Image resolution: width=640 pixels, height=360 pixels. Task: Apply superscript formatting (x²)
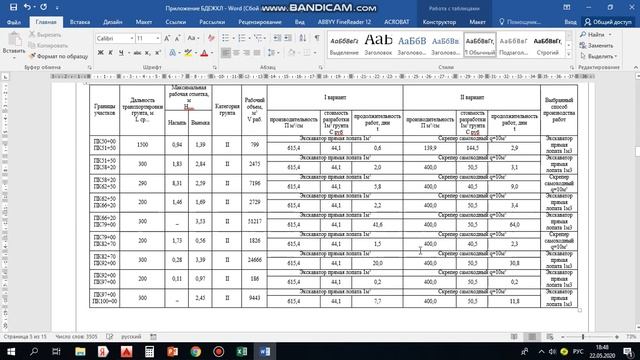point(158,53)
